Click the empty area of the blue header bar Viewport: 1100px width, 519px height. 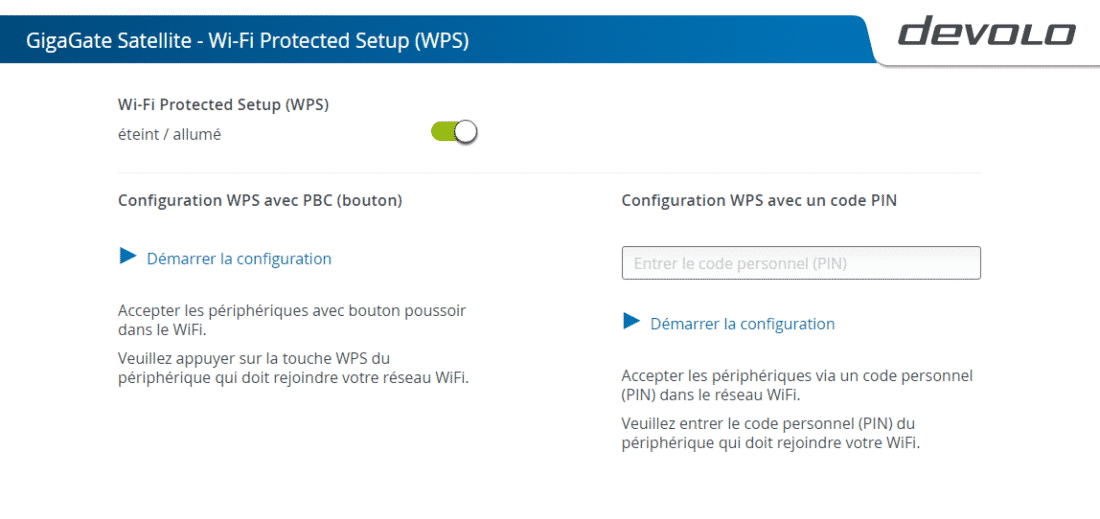click(666, 39)
